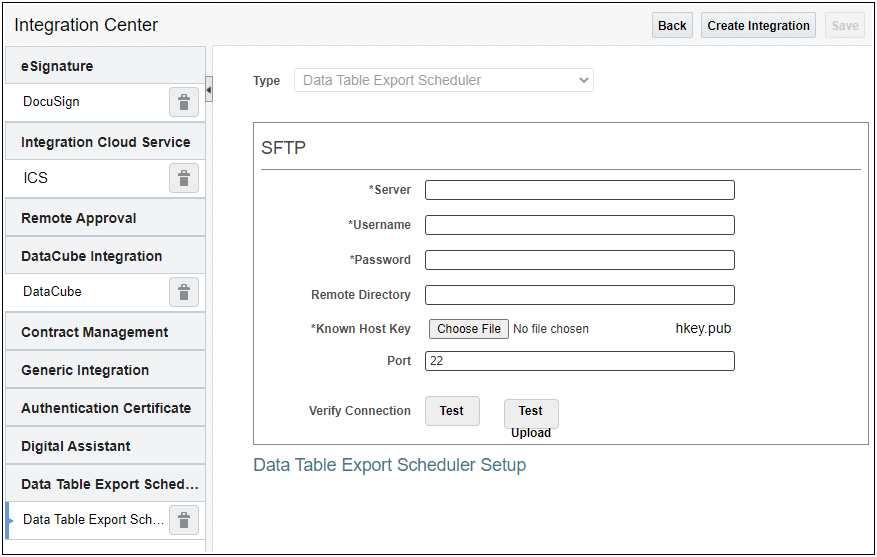This screenshot has height=557, width=877.
Task: Delete the DocuSign integration
Action: (184, 102)
